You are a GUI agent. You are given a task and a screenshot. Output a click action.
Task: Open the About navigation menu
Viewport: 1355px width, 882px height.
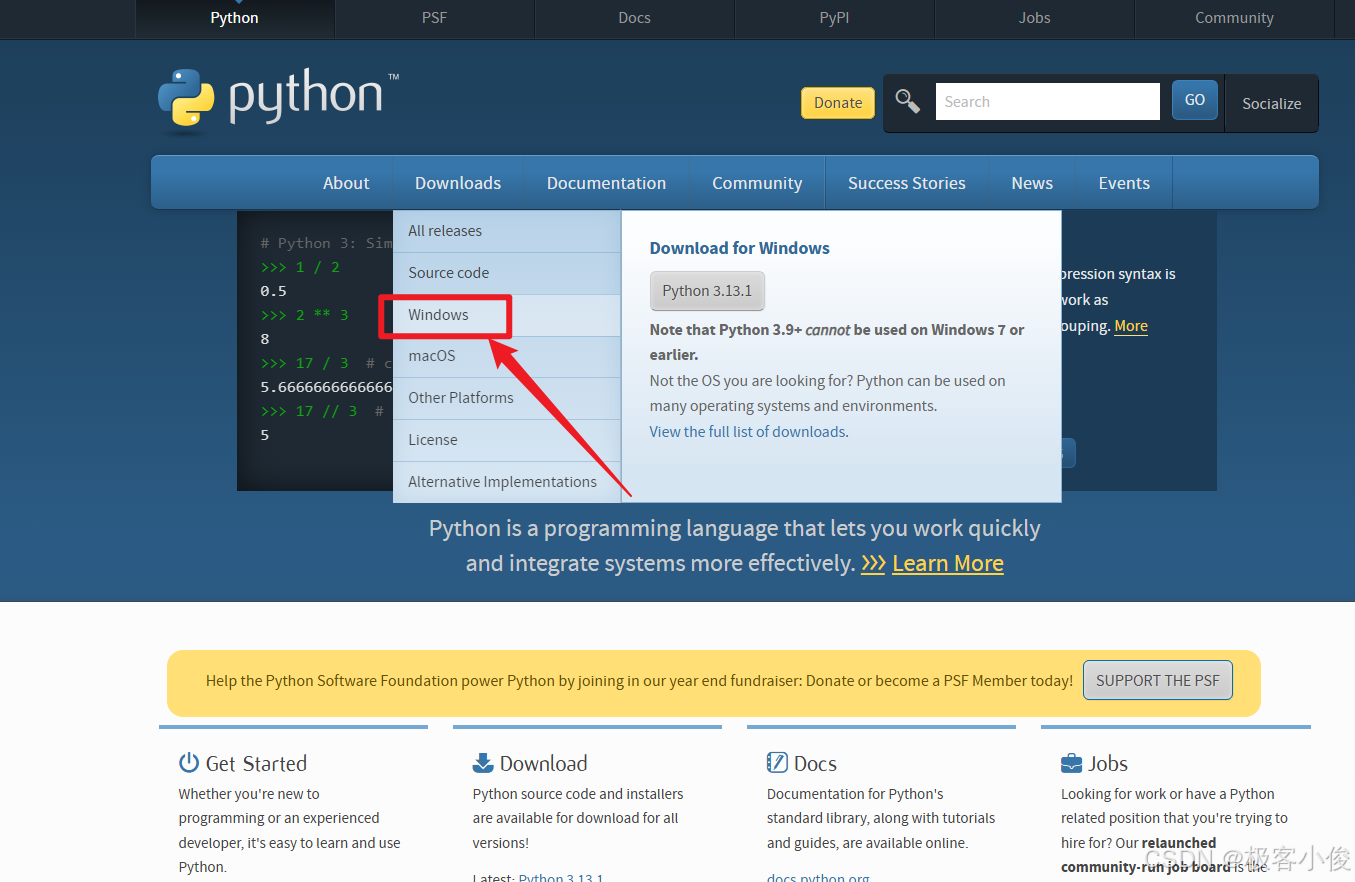[346, 183]
